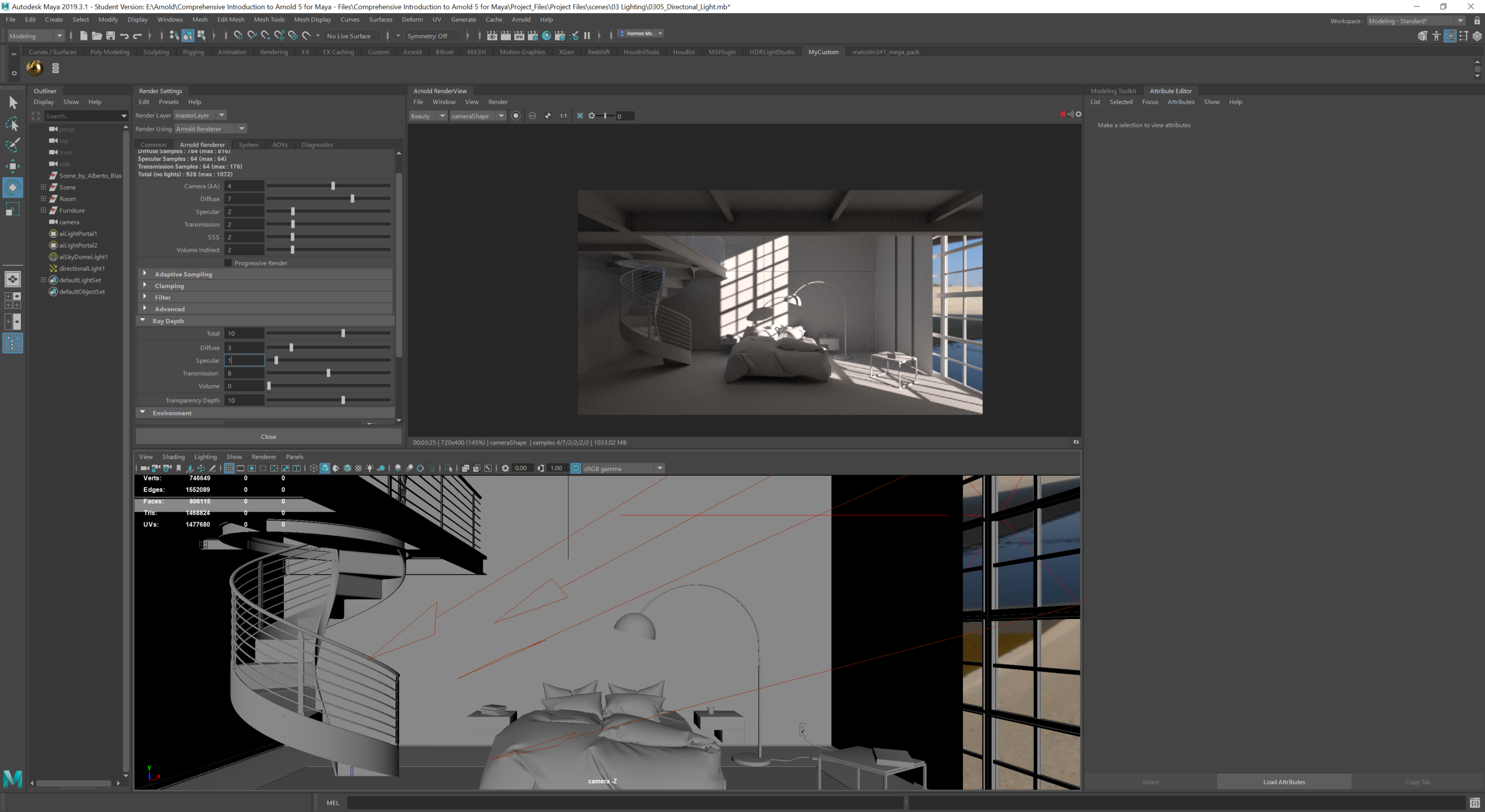Screen dimensions: 1485x812
Task: Toggle the red render region indicator in RenderView
Action: tap(1063, 114)
